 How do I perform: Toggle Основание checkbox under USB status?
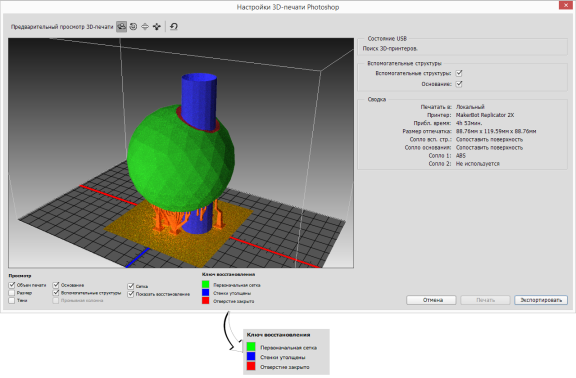click(459, 84)
